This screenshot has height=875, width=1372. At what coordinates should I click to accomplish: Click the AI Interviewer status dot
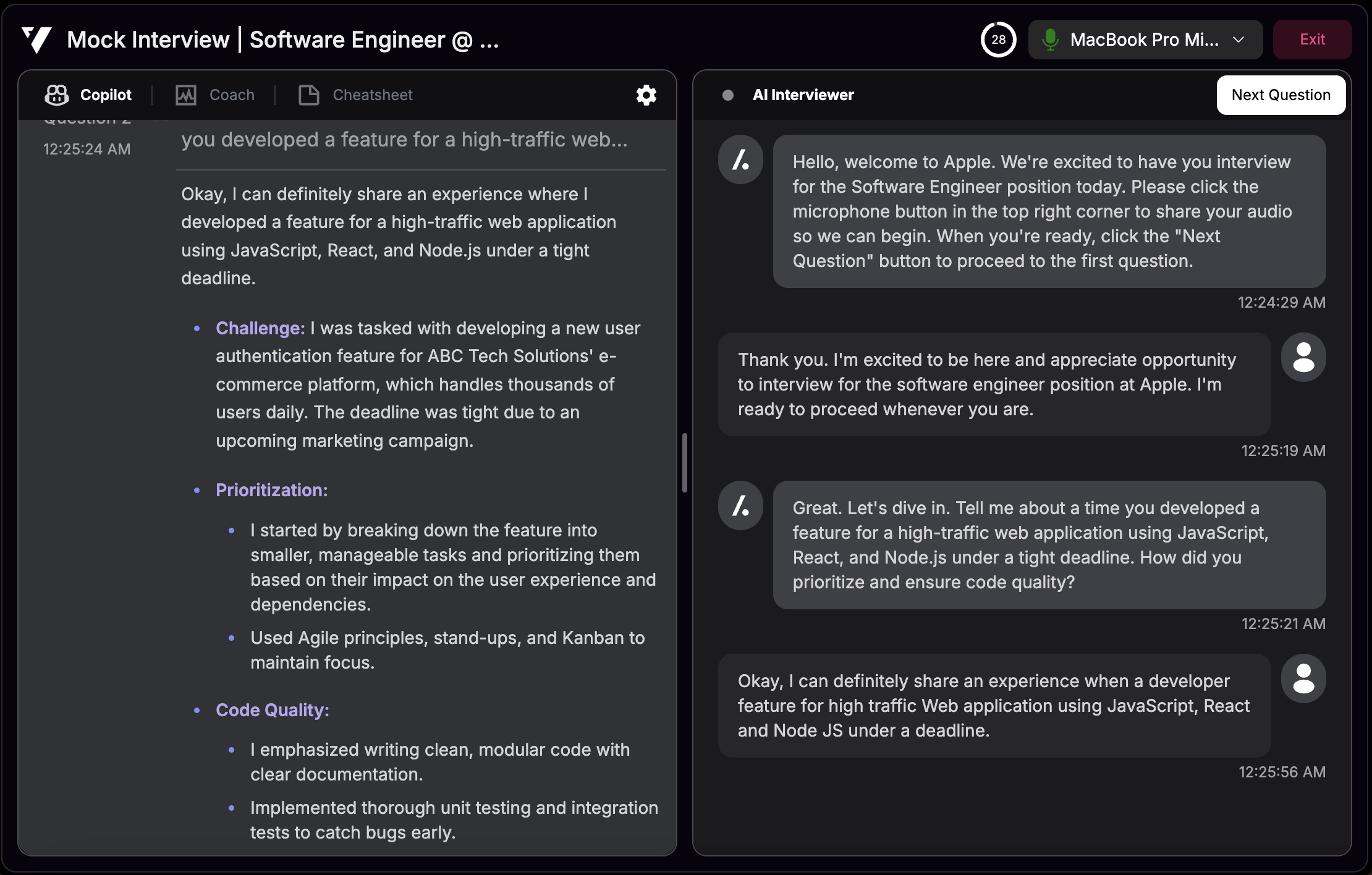point(728,95)
